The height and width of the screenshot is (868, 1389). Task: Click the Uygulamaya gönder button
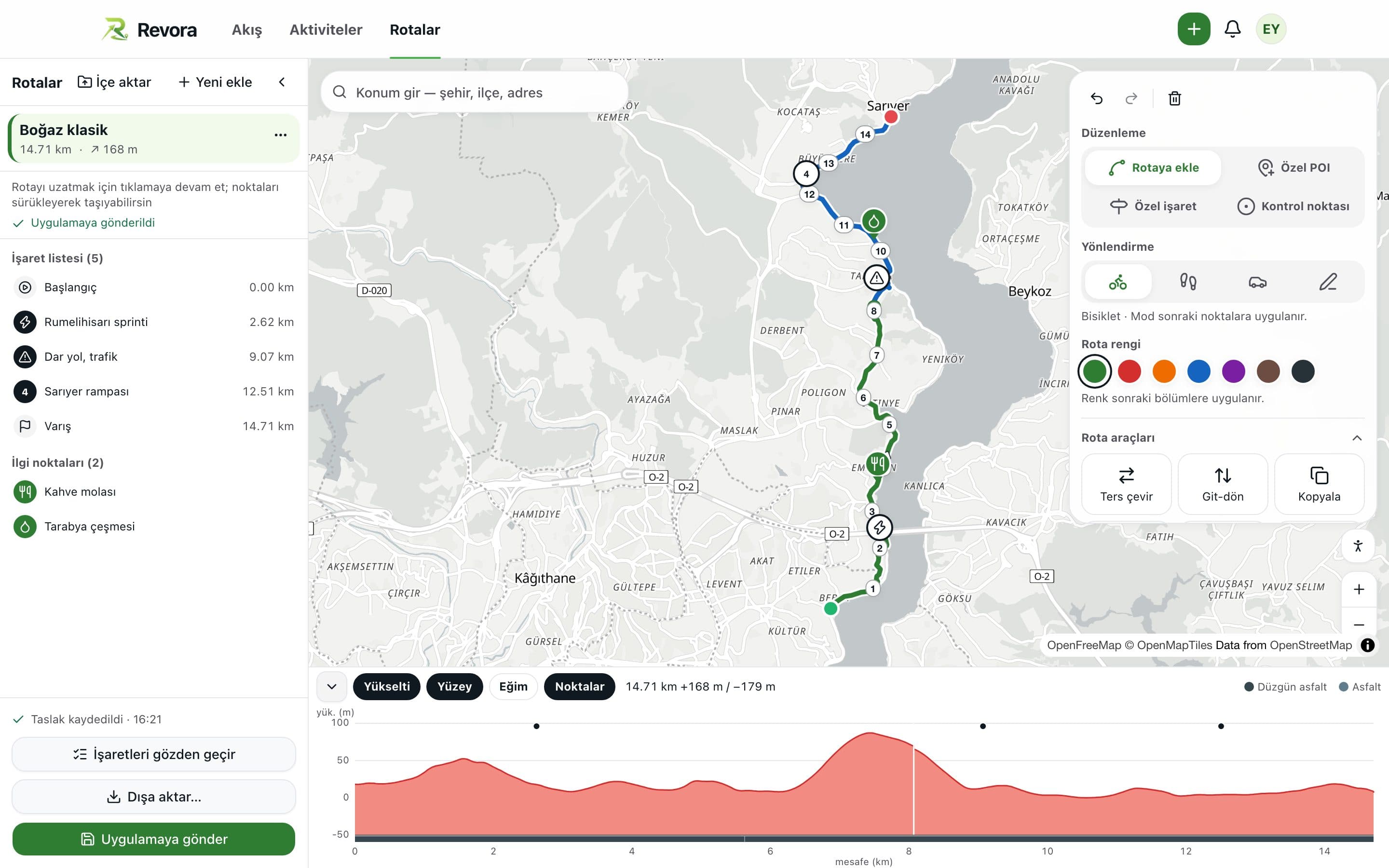[154, 839]
